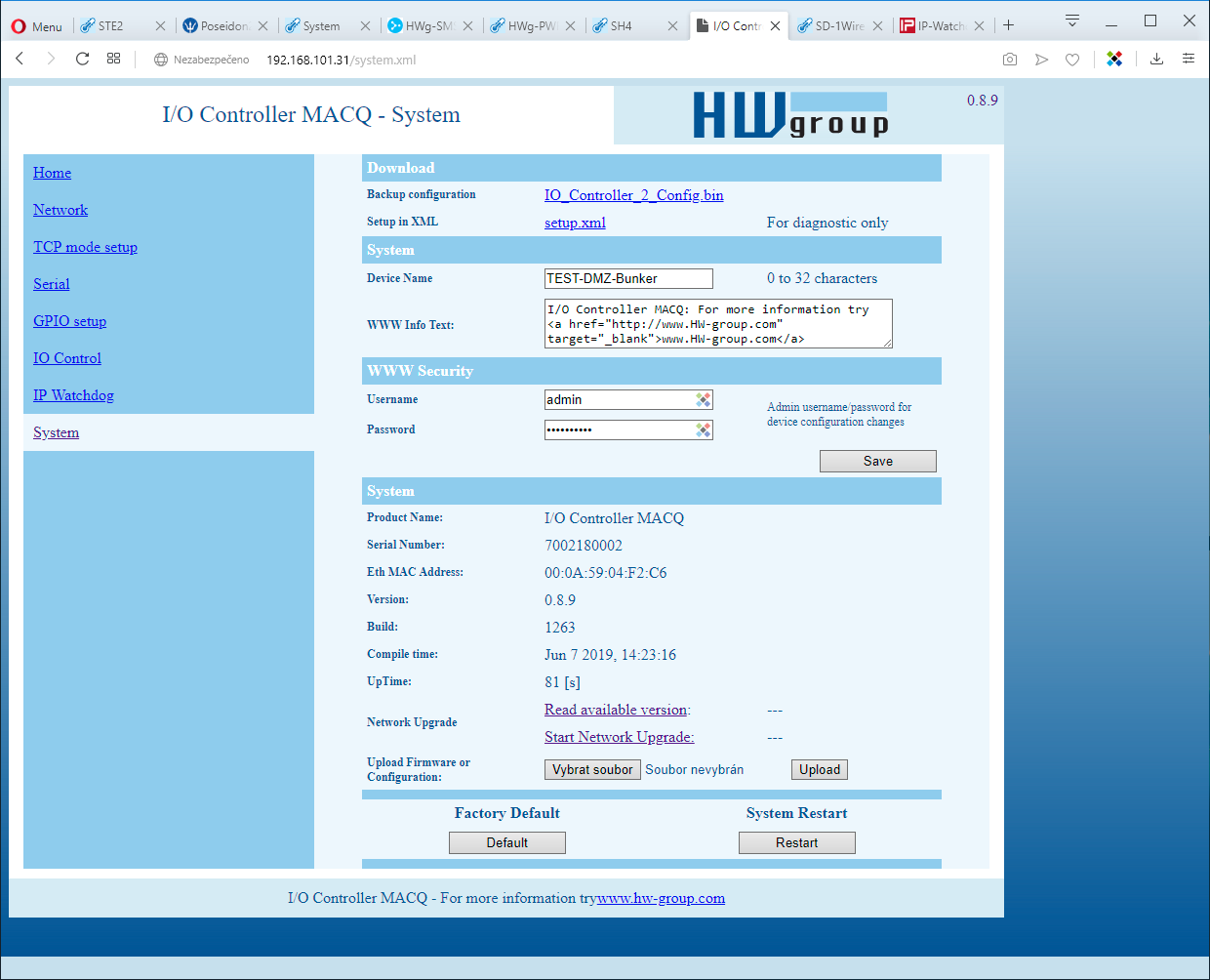Click the compile time Jun 7 2019, 14:23:16
1210x980 pixels.
coord(610,655)
